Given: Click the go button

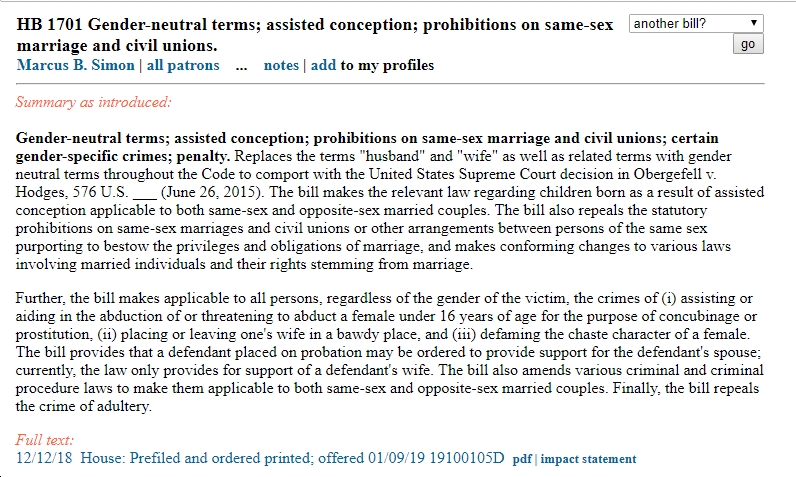Looking at the screenshot, I should (748, 44).
